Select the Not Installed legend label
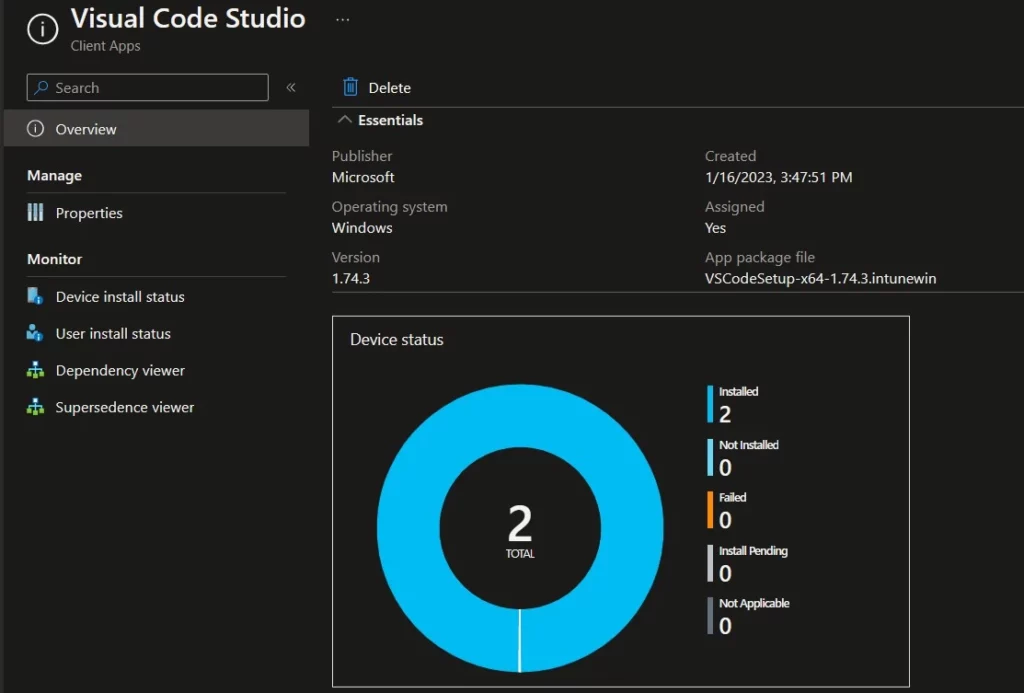 click(749, 445)
